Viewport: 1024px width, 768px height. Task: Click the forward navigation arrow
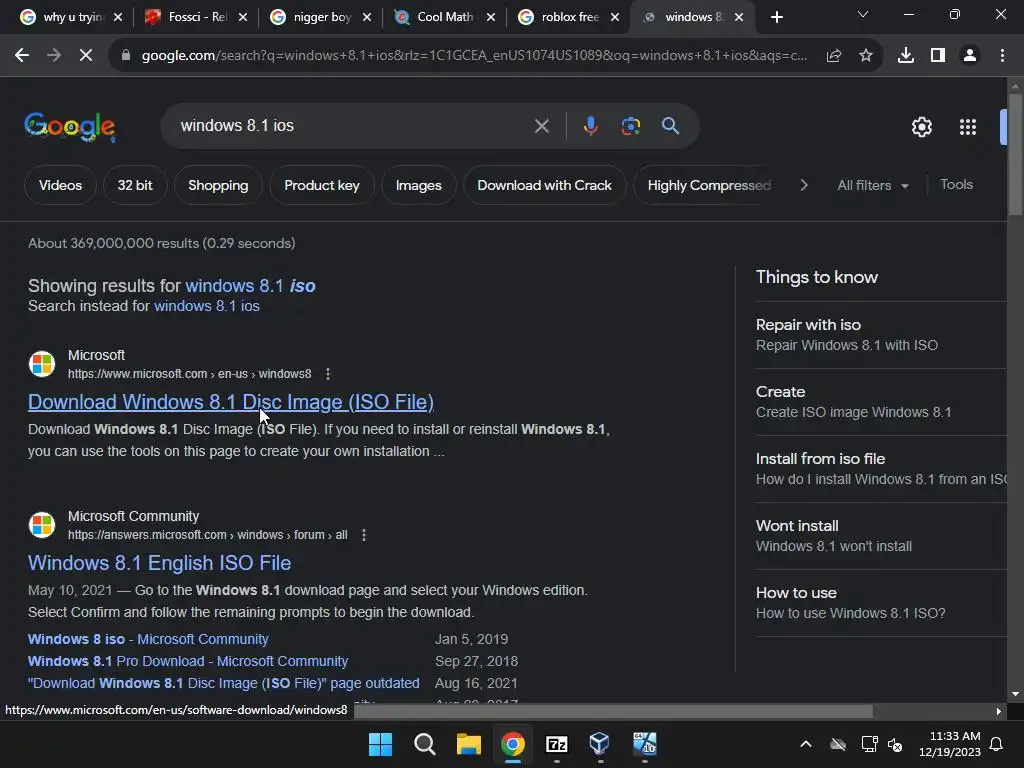[54, 56]
